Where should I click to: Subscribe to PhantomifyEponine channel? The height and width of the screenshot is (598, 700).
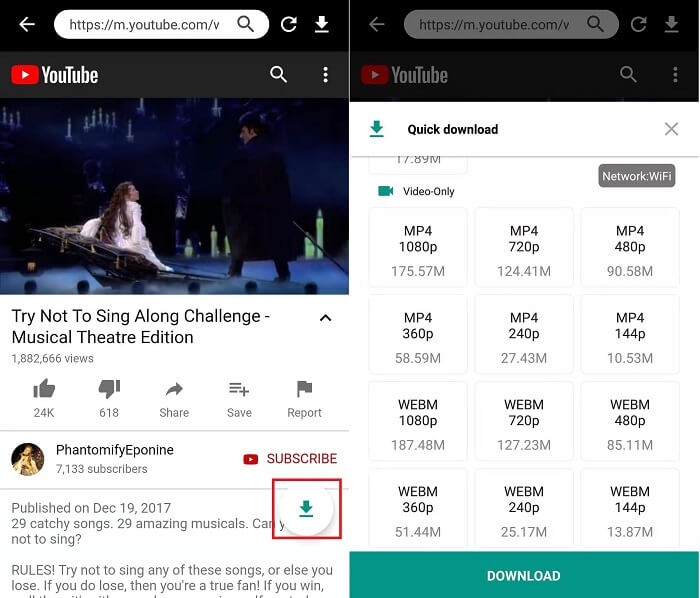(x=290, y=459)
